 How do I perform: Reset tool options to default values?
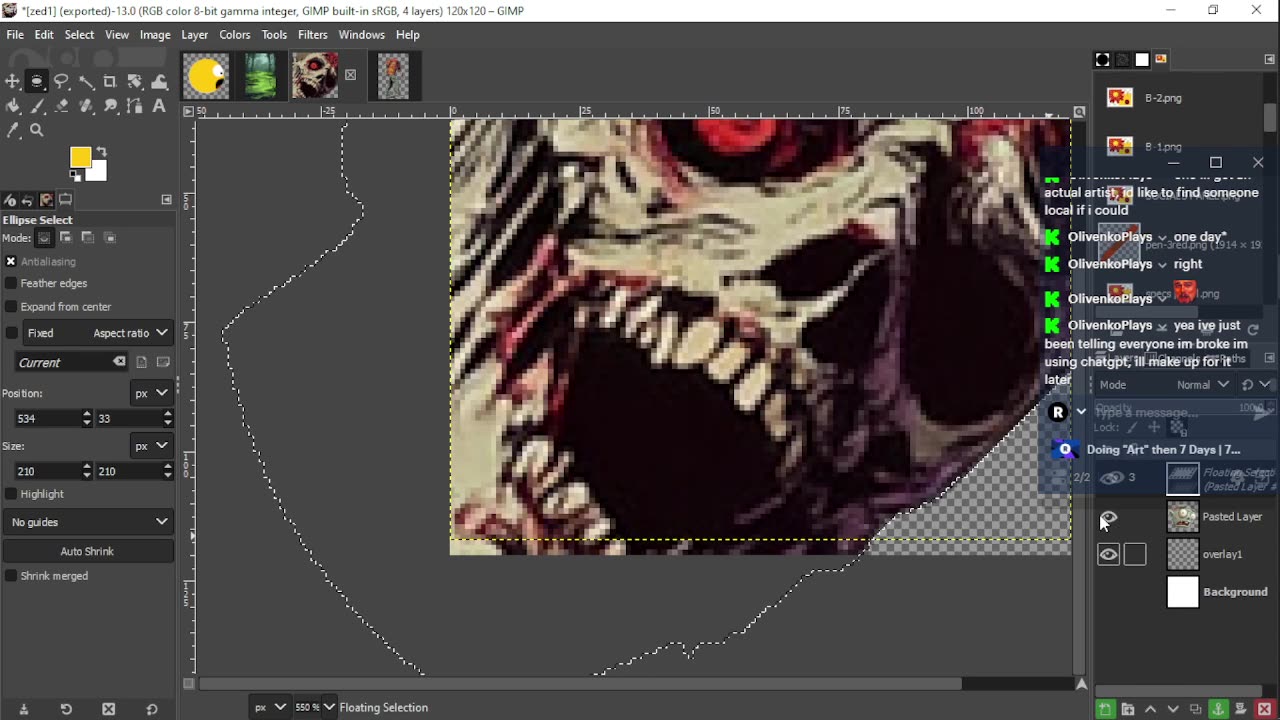152,709
